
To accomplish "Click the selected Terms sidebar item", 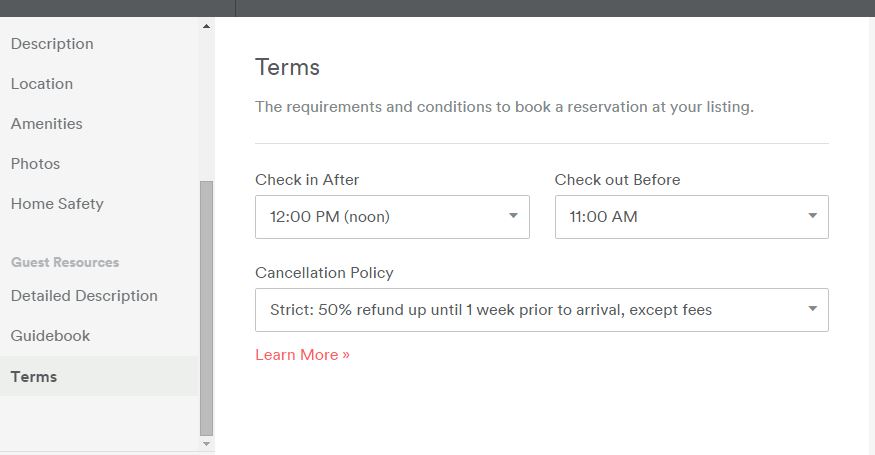I will coord(34,377).
